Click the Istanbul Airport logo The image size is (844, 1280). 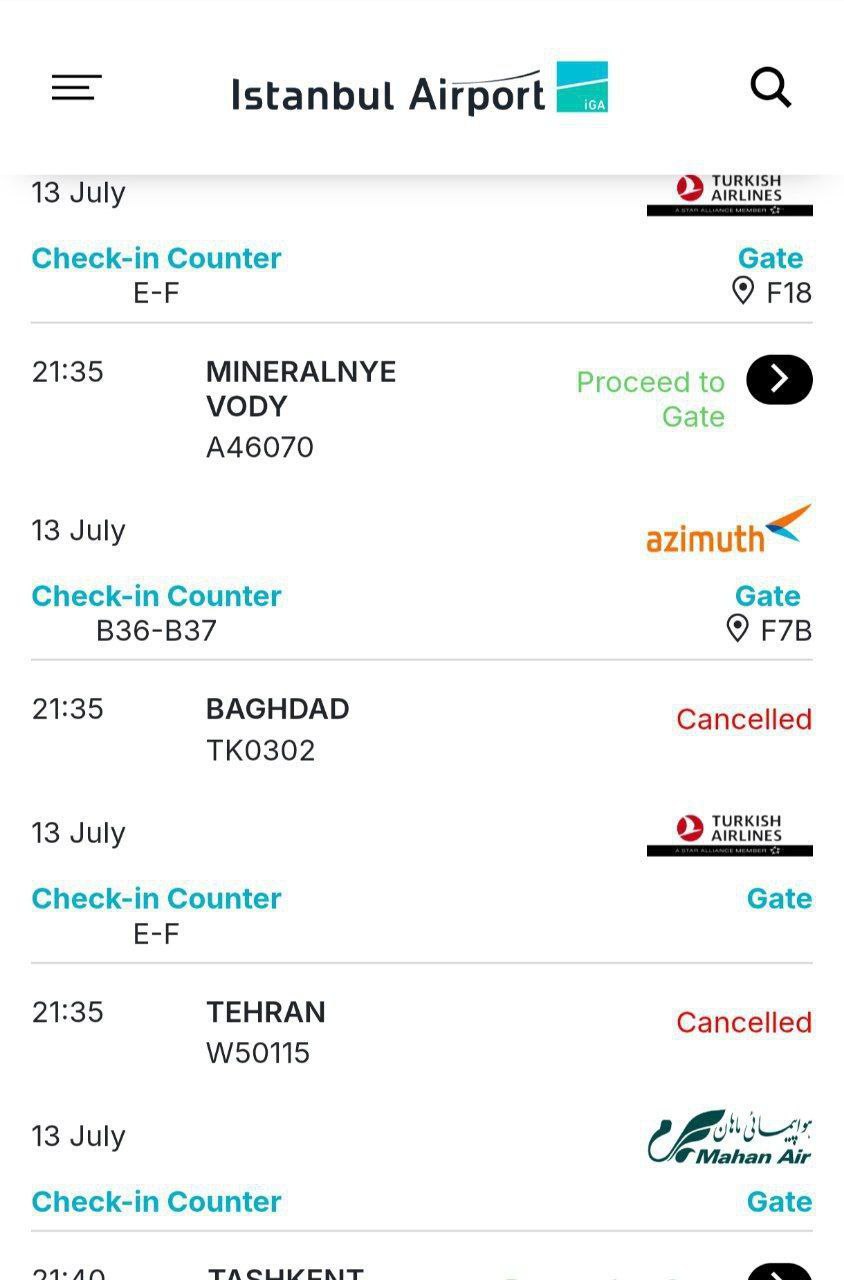click(420, 90)
